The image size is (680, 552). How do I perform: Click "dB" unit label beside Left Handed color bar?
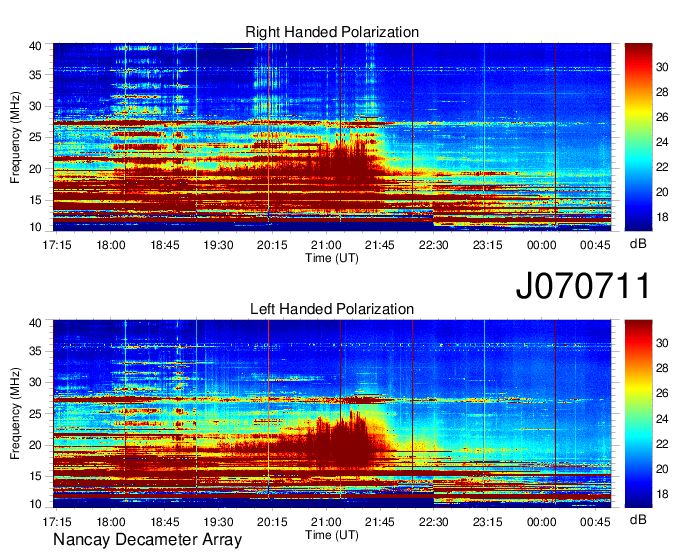click(x=638, y=519)
